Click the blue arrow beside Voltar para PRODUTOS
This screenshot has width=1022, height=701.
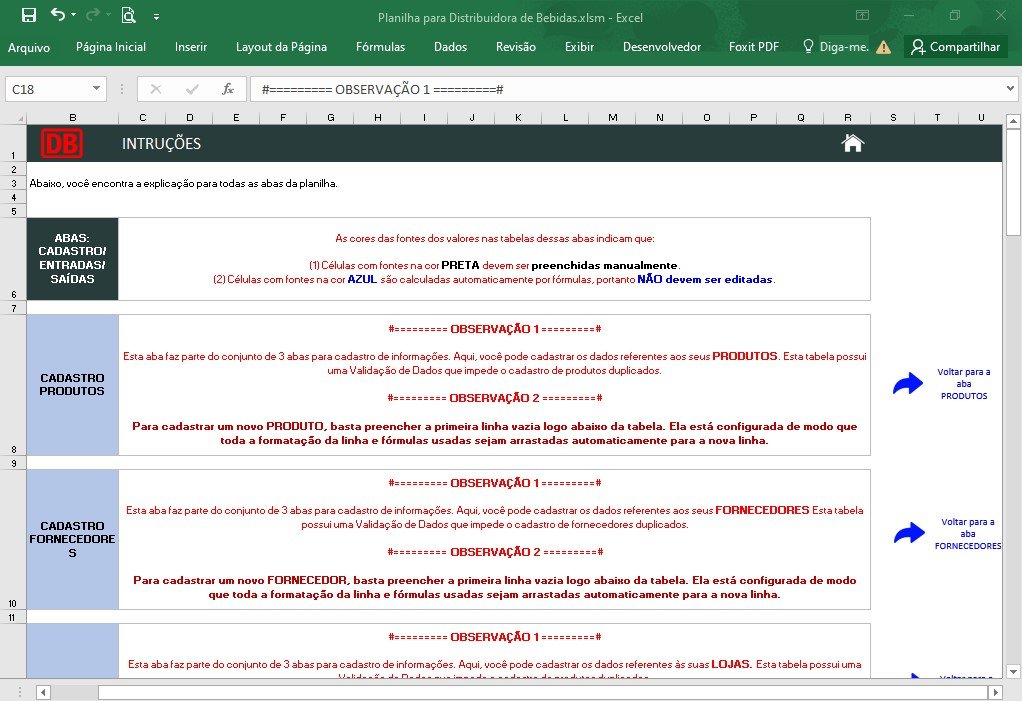coord(908,383)
